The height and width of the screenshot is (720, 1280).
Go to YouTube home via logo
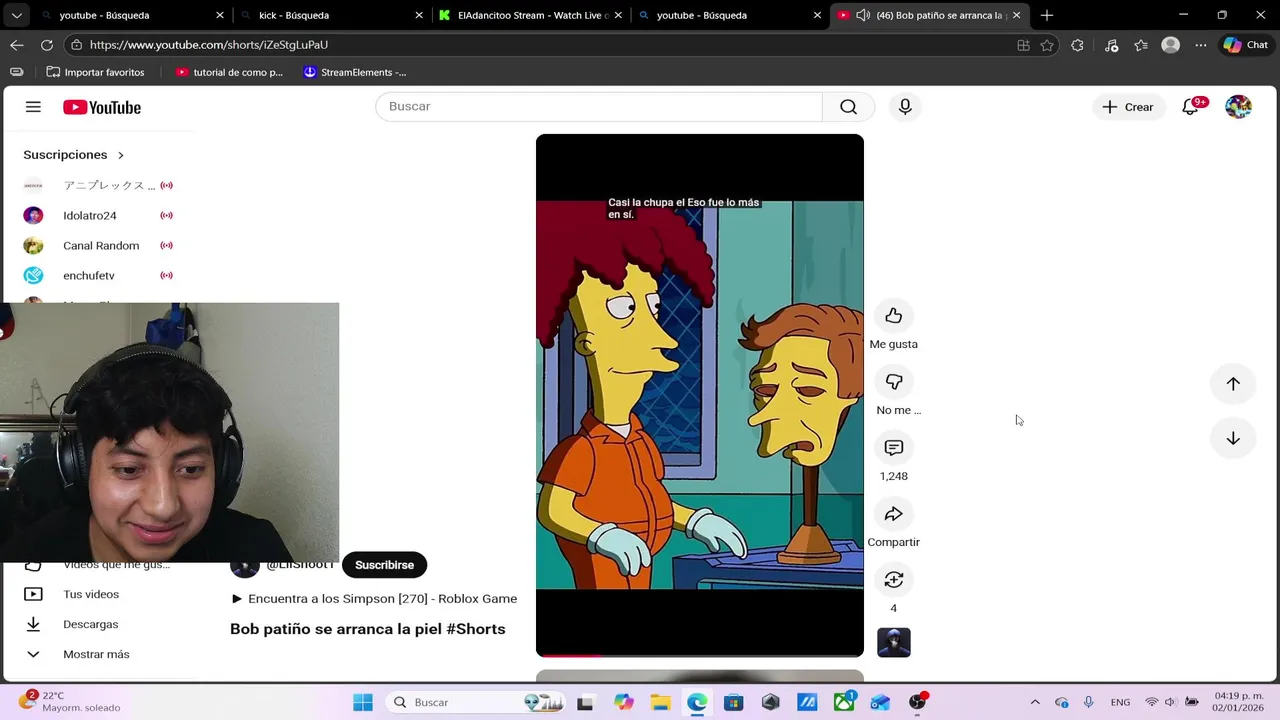pos(102,107)
